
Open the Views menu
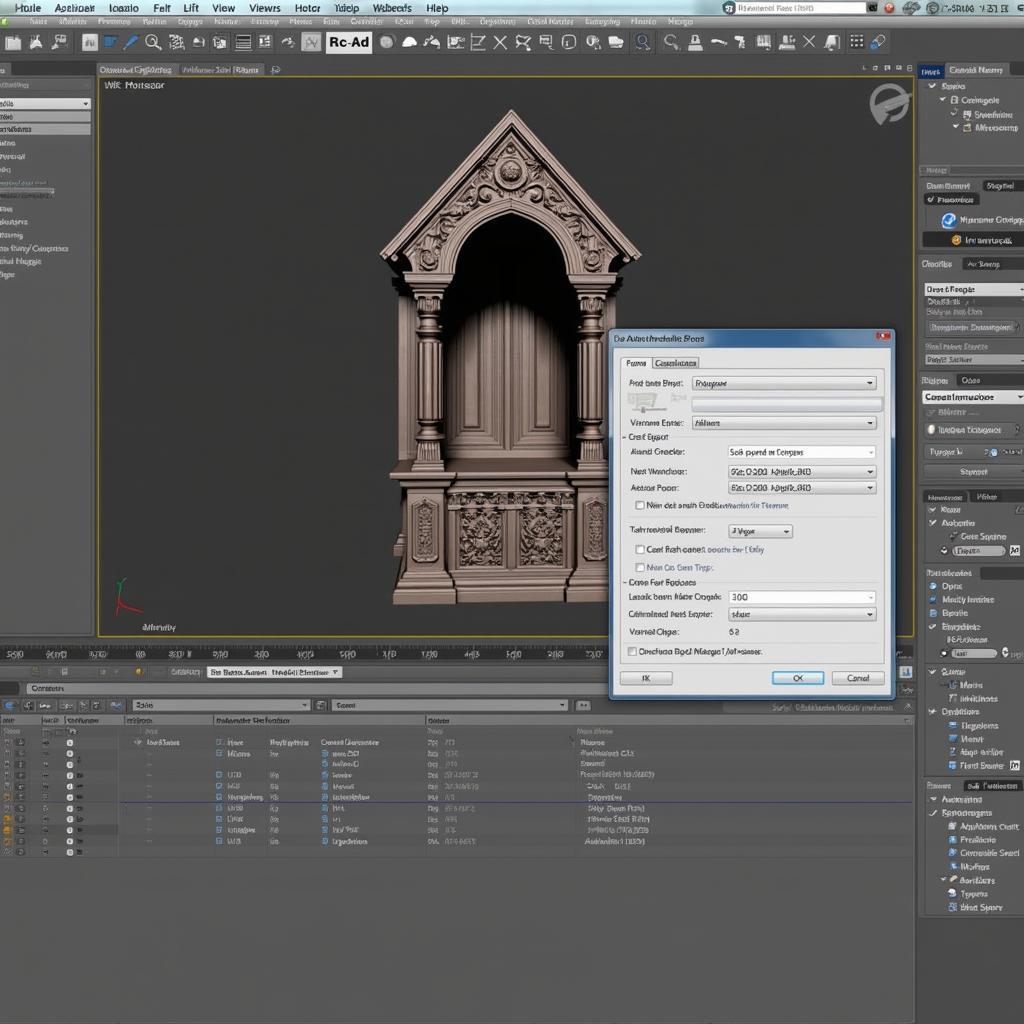click(x=264, y=8)
